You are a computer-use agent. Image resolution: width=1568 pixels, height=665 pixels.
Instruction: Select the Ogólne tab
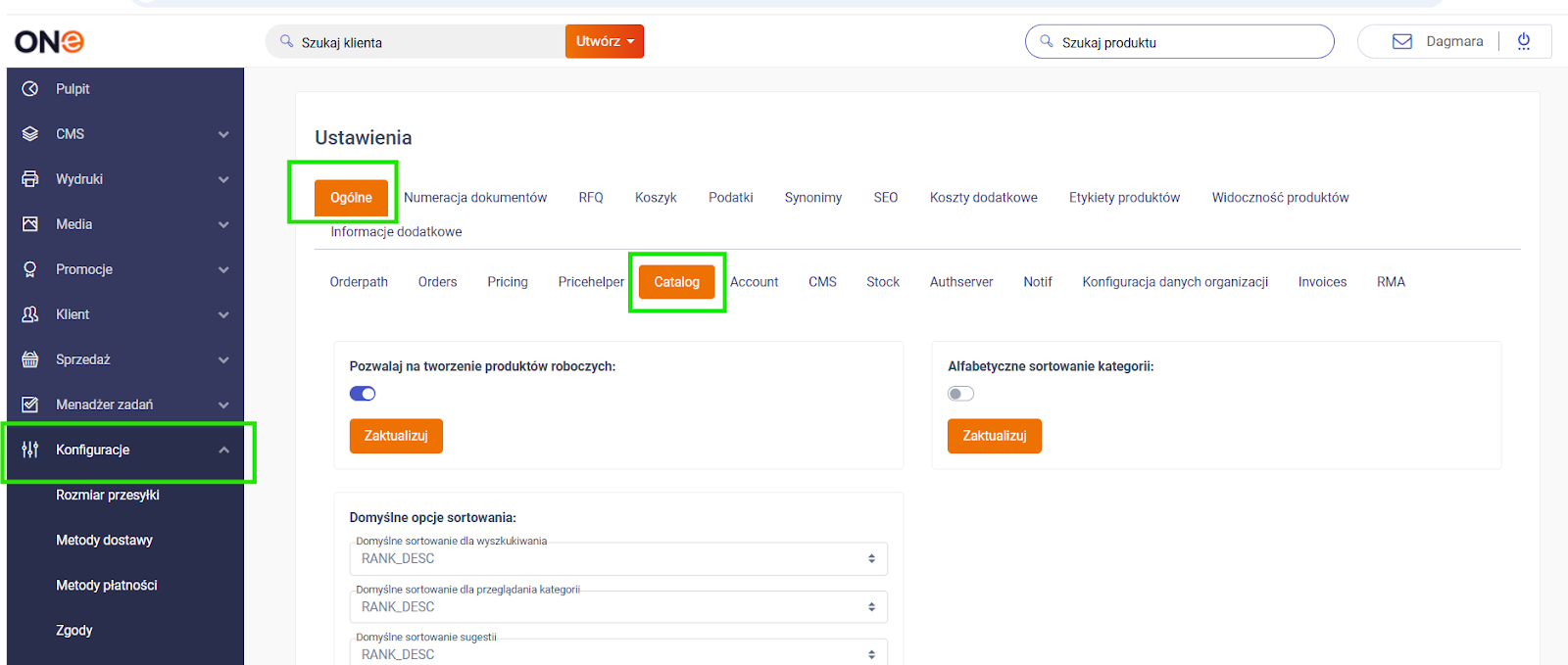pyautogui.click(x=351, y=197)
